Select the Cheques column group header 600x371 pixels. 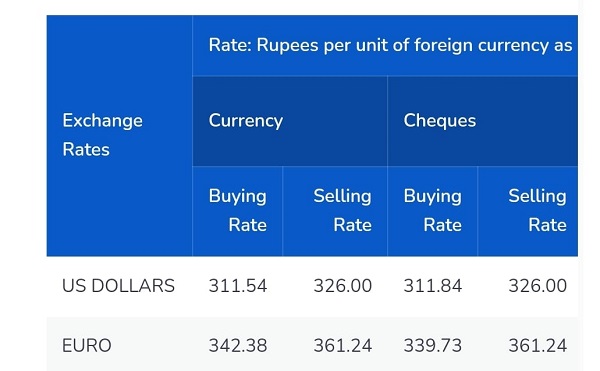[483, 121]
